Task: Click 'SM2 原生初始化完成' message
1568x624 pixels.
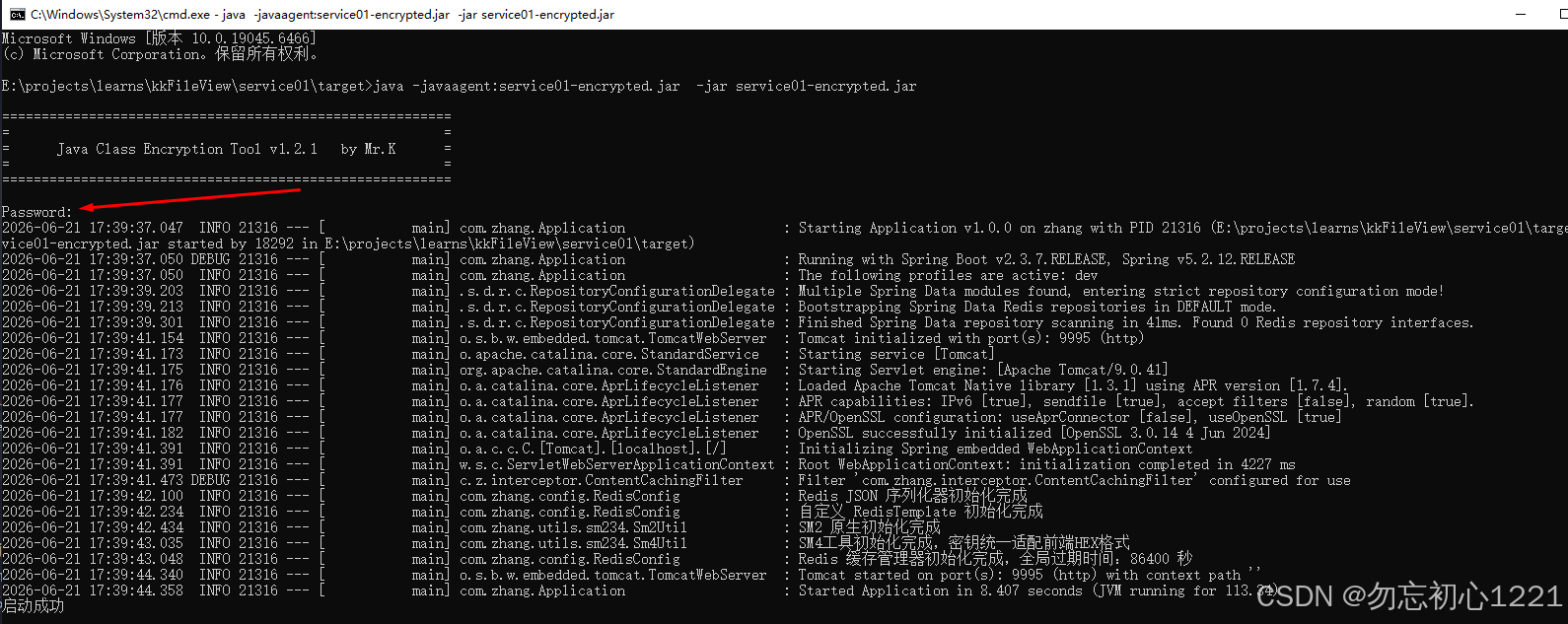Action: point(870,527)
